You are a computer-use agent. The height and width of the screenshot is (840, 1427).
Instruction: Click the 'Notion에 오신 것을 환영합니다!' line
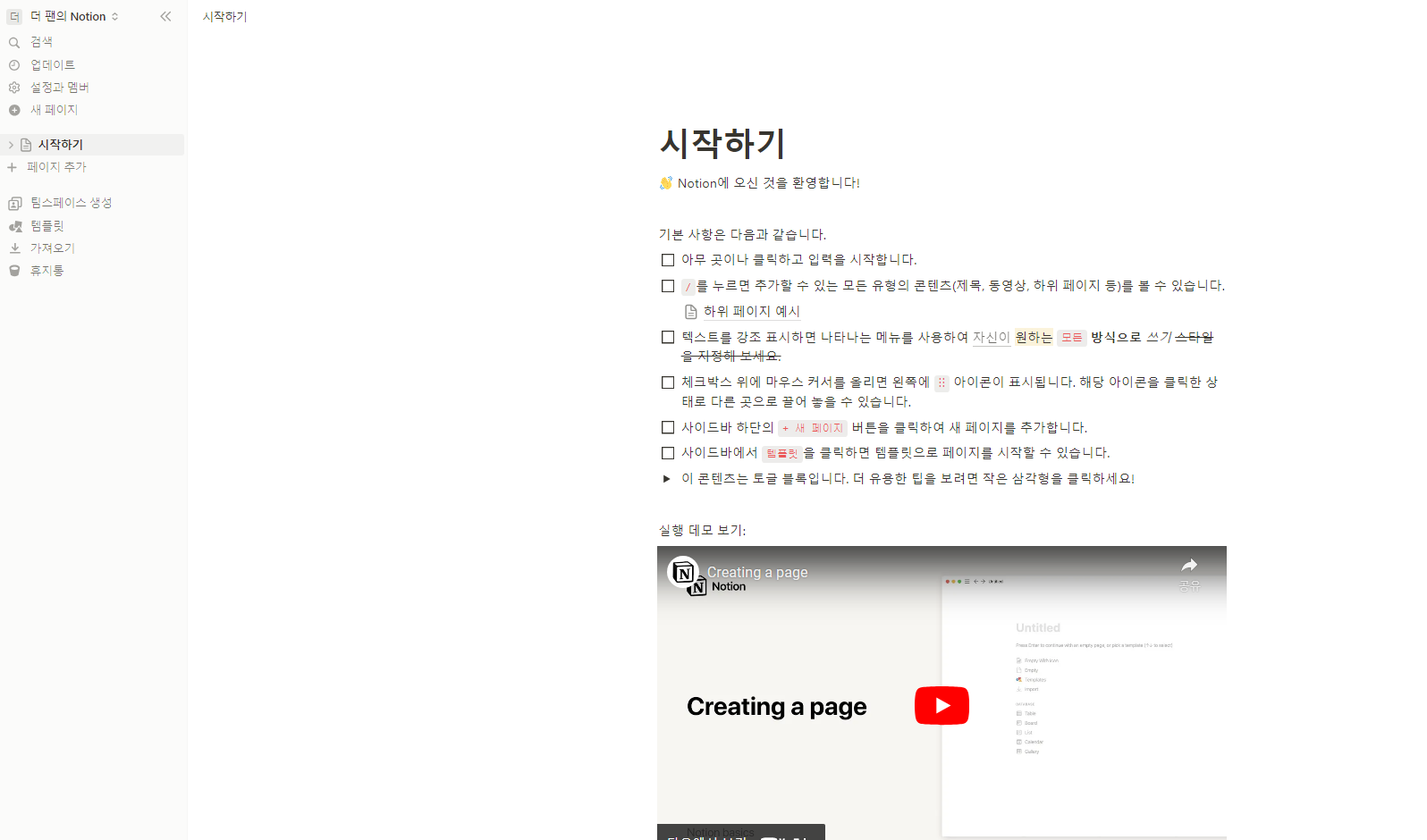click(x=768, y=182)
